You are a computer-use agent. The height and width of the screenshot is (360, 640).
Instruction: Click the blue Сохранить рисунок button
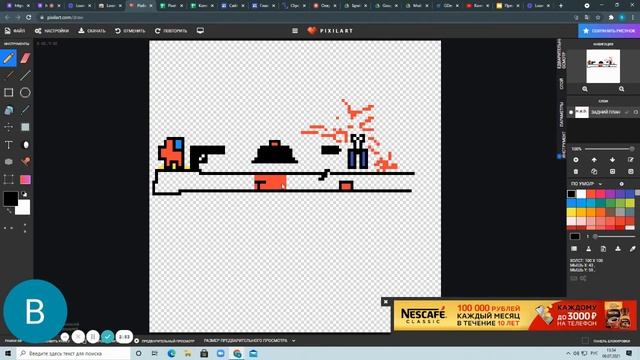609,31
